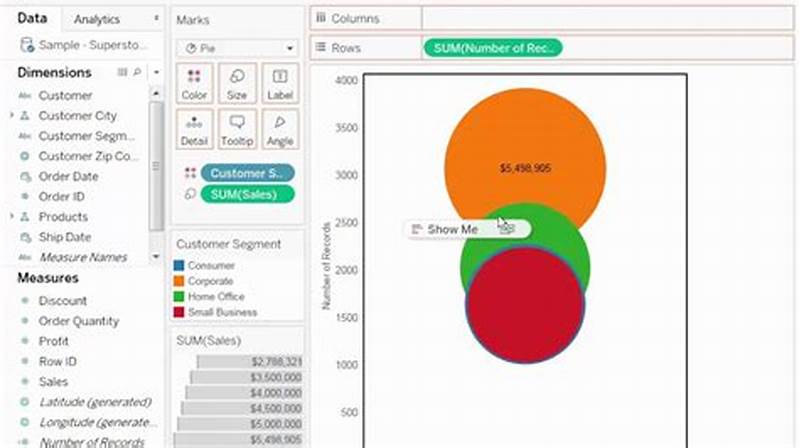The width and height of the screenshot is (800, 448).
Task: Open the Data/Analytics pane options arrow
Action: 156,18
